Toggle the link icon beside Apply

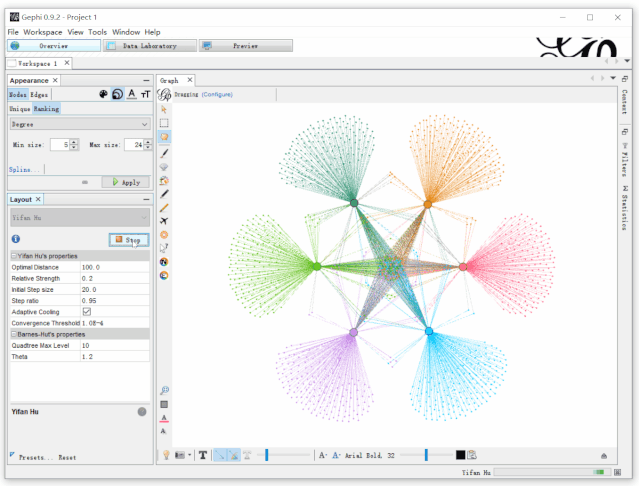(85, 182)
